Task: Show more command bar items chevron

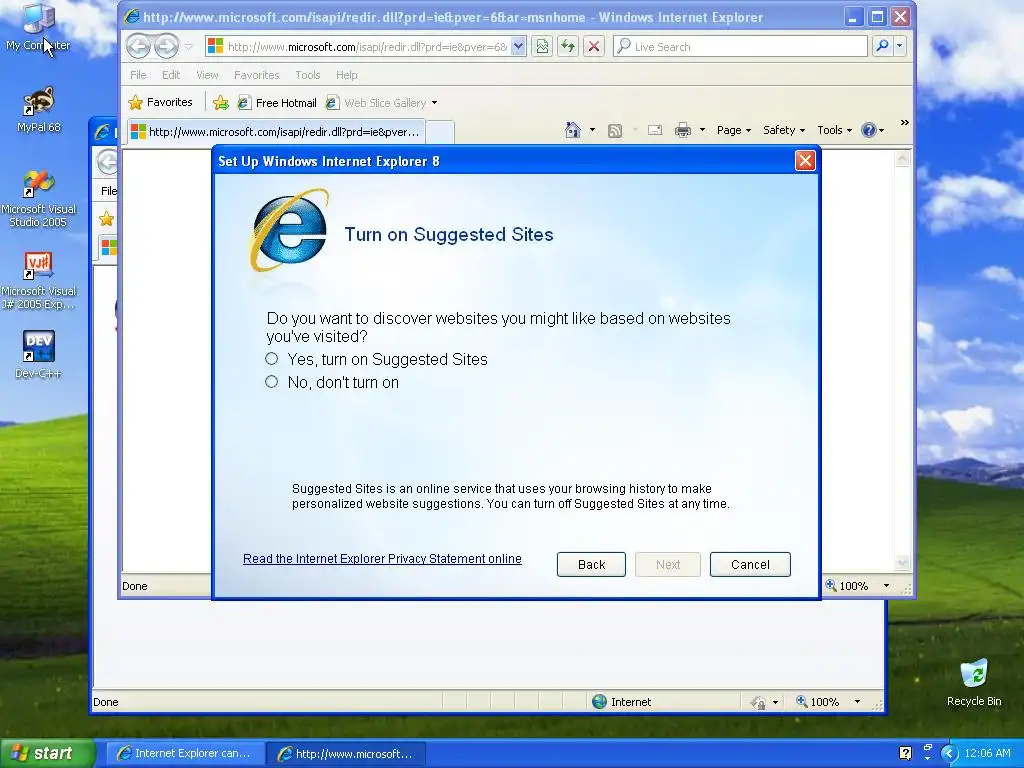Action: [x=904, y=123]
